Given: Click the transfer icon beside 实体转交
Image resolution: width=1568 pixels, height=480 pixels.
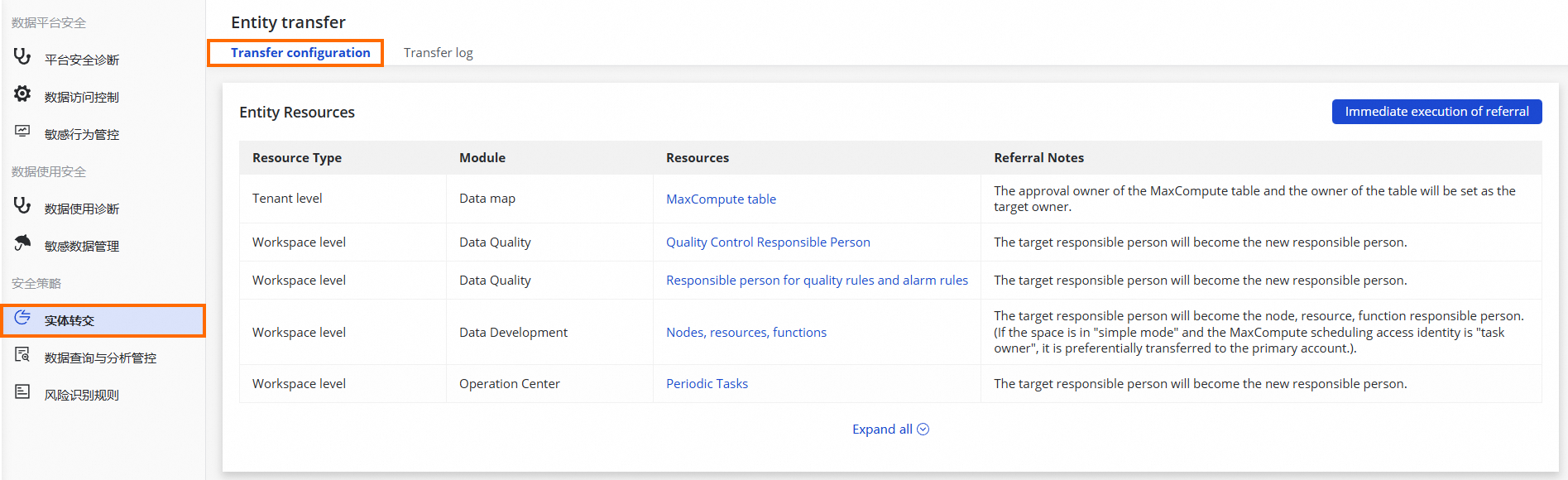Looking at the screenshot, I should 22,317.
